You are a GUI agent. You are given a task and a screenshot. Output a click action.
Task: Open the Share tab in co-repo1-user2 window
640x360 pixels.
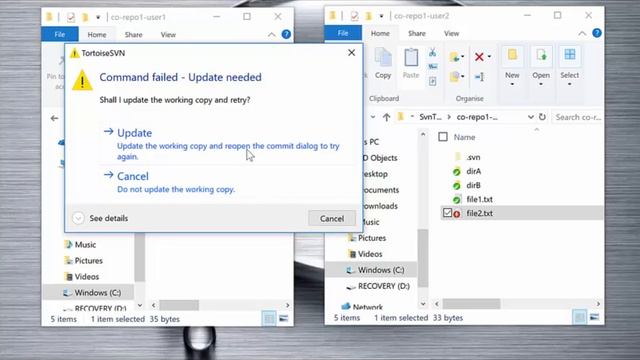[417, 33]
